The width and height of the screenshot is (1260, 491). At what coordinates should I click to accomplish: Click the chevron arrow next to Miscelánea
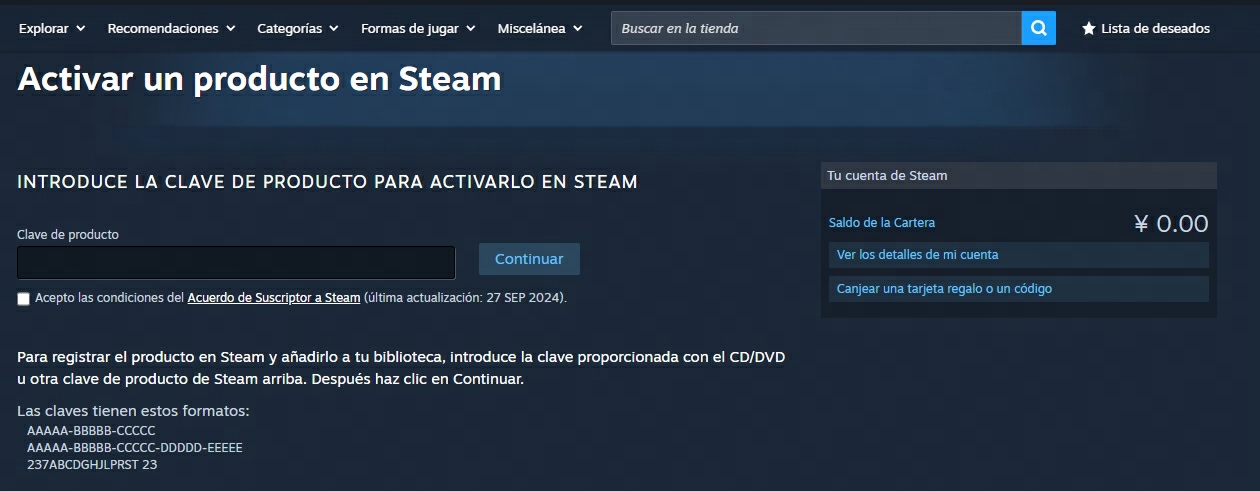tap(578, 29)
